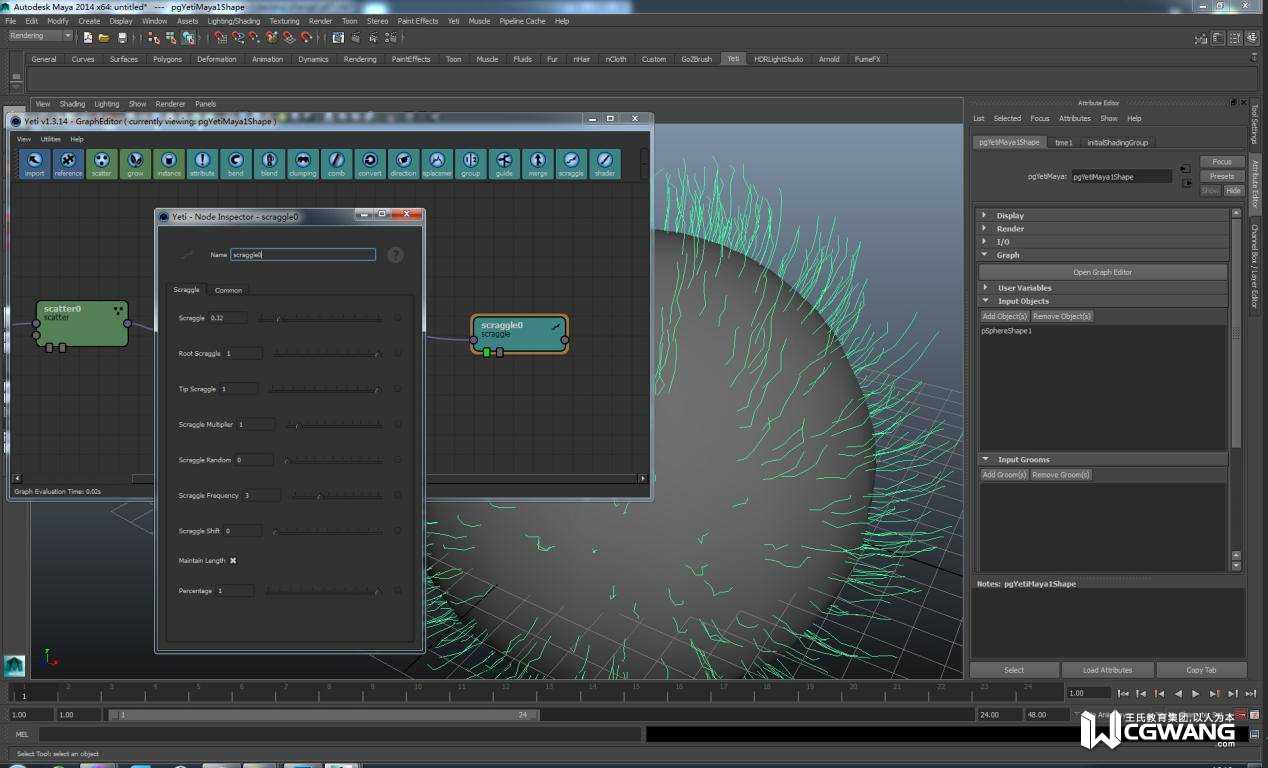1268x768 pixels.
Task: Click the import node icon
Action: (35, 162)
